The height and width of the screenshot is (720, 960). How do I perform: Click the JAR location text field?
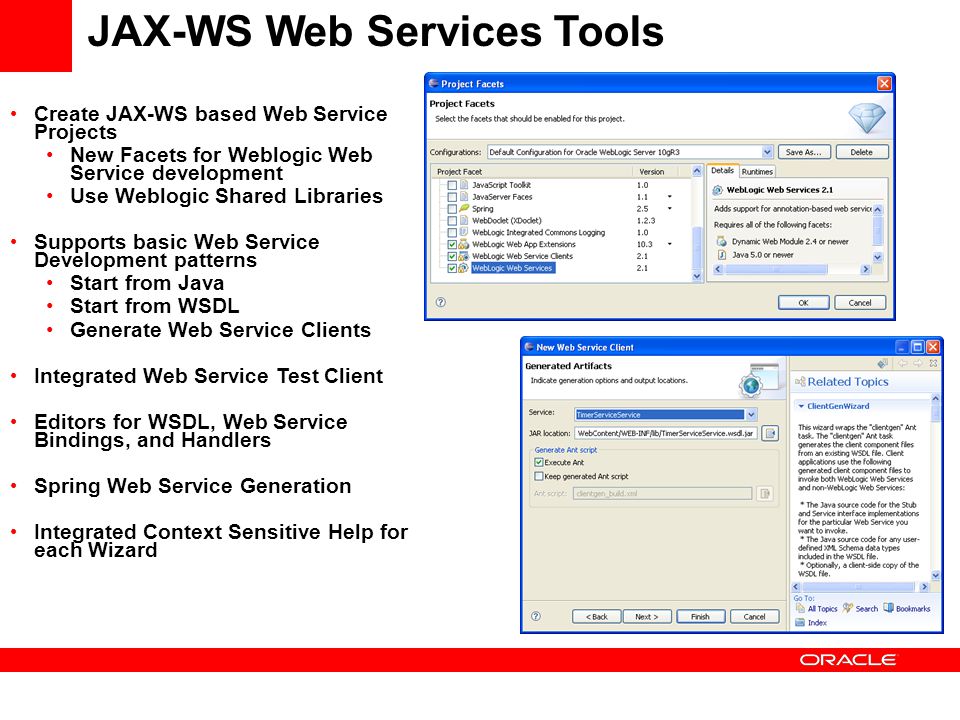coord(666,433)
